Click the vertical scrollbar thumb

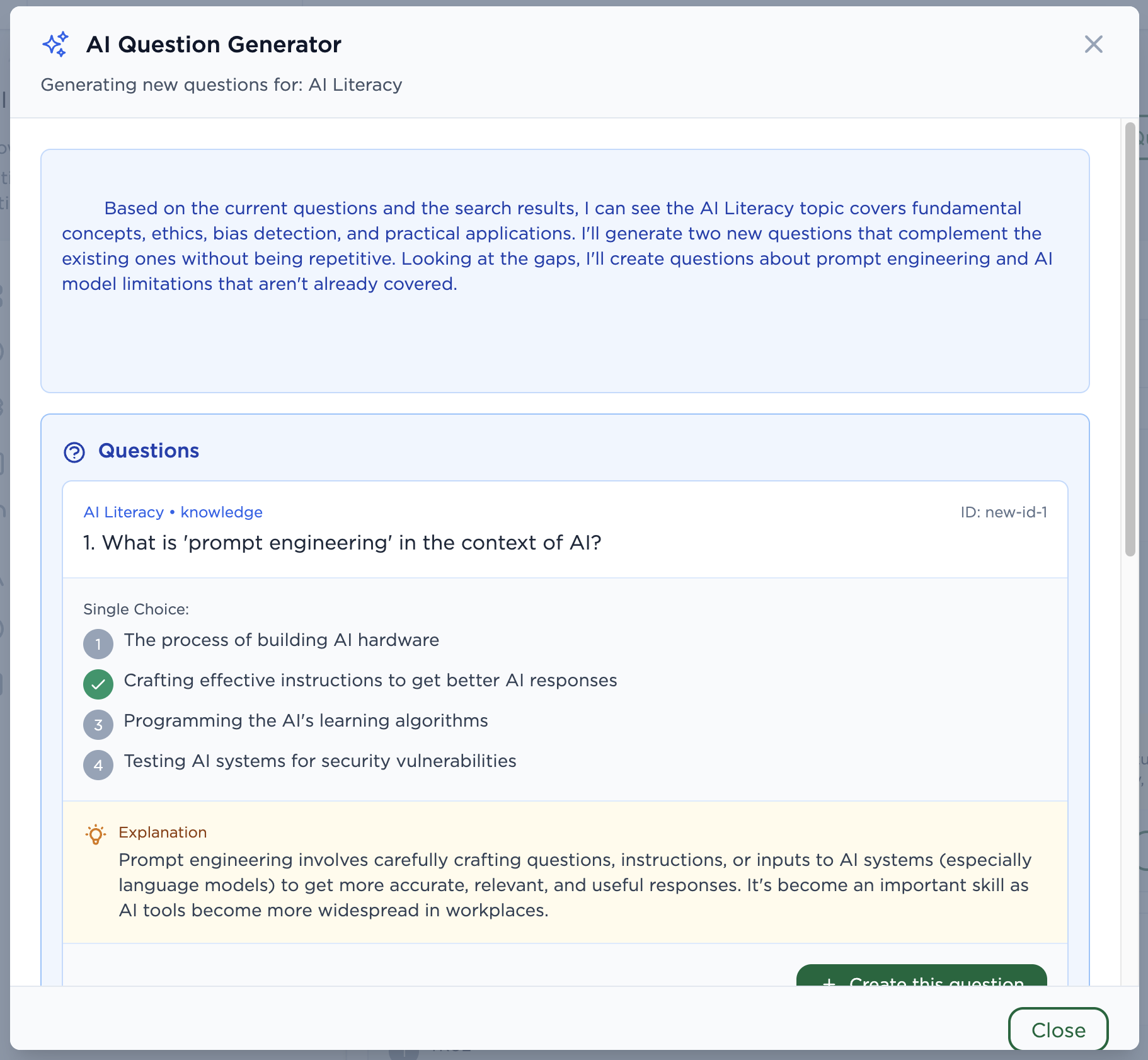1130,340
